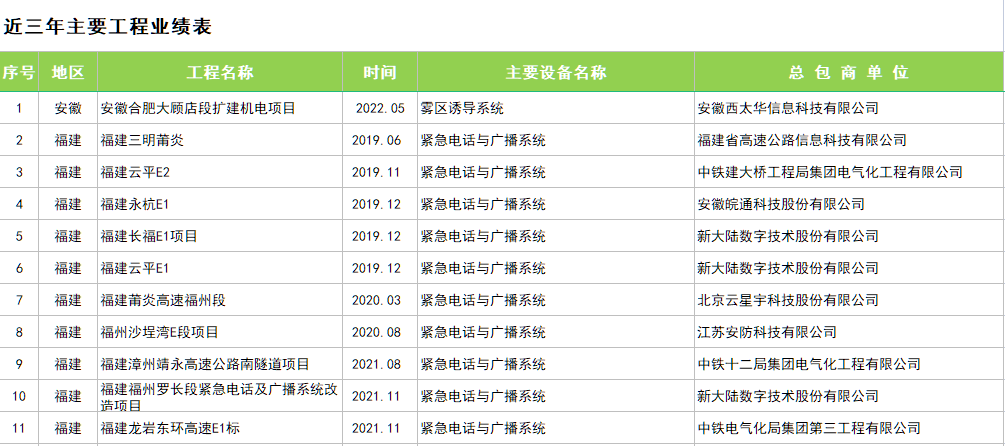This screenshot has width=1005, height=446.
Task: Click the 工程名称 column header
Action: [x=220, y=72]
